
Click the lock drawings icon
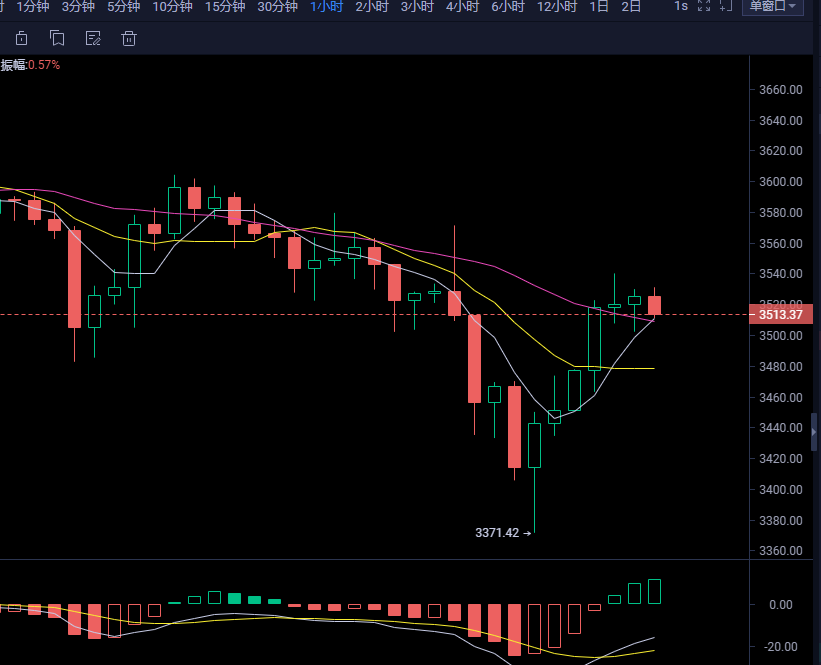click(x=21, y=38)
